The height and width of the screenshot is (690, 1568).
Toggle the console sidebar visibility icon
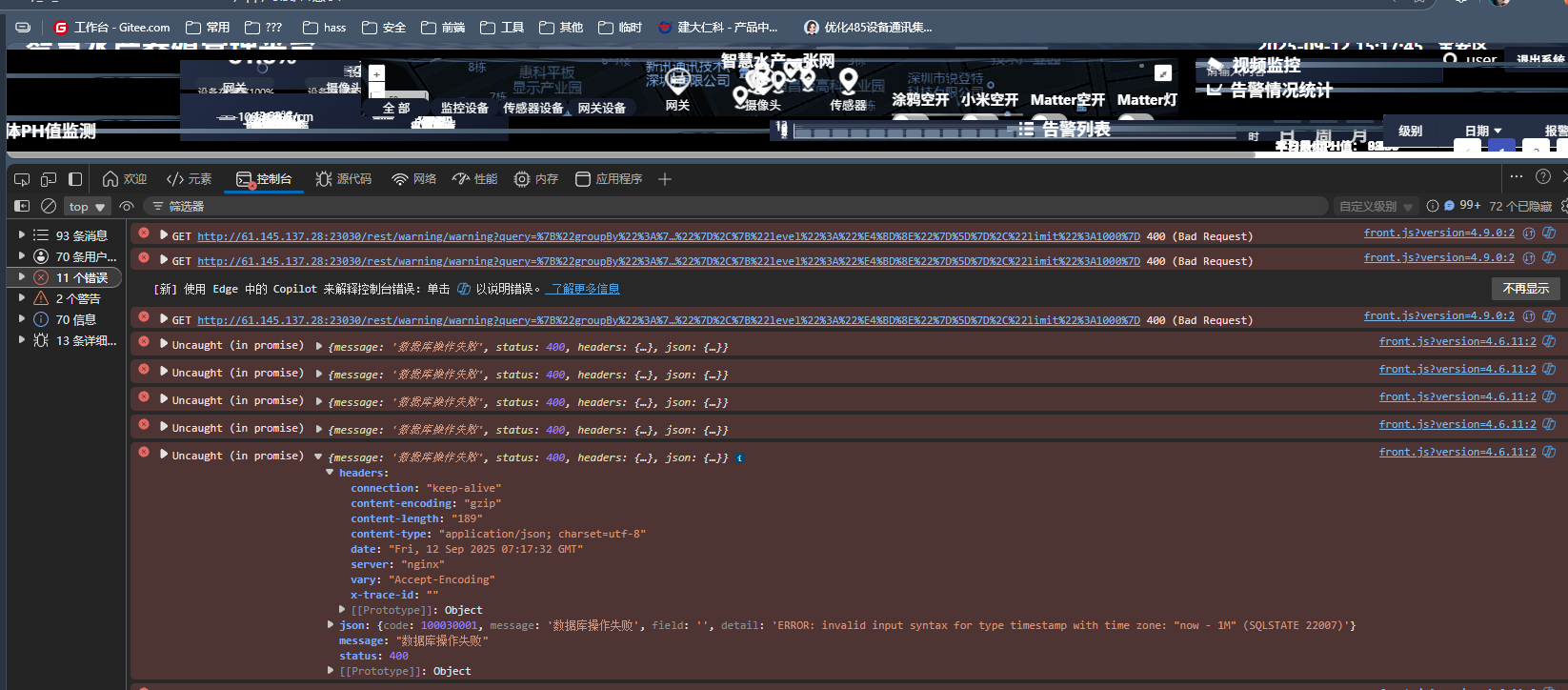22,206
